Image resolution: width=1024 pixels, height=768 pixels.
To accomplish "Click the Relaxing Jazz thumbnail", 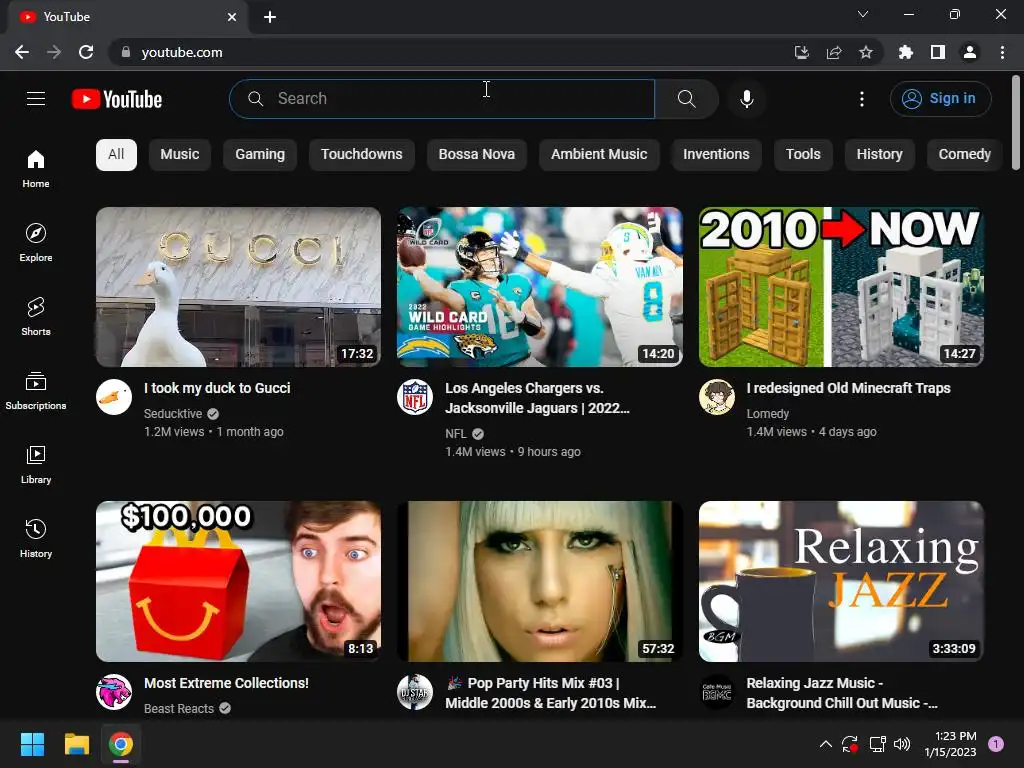I will pyautogui.click(x=841, y=581).
